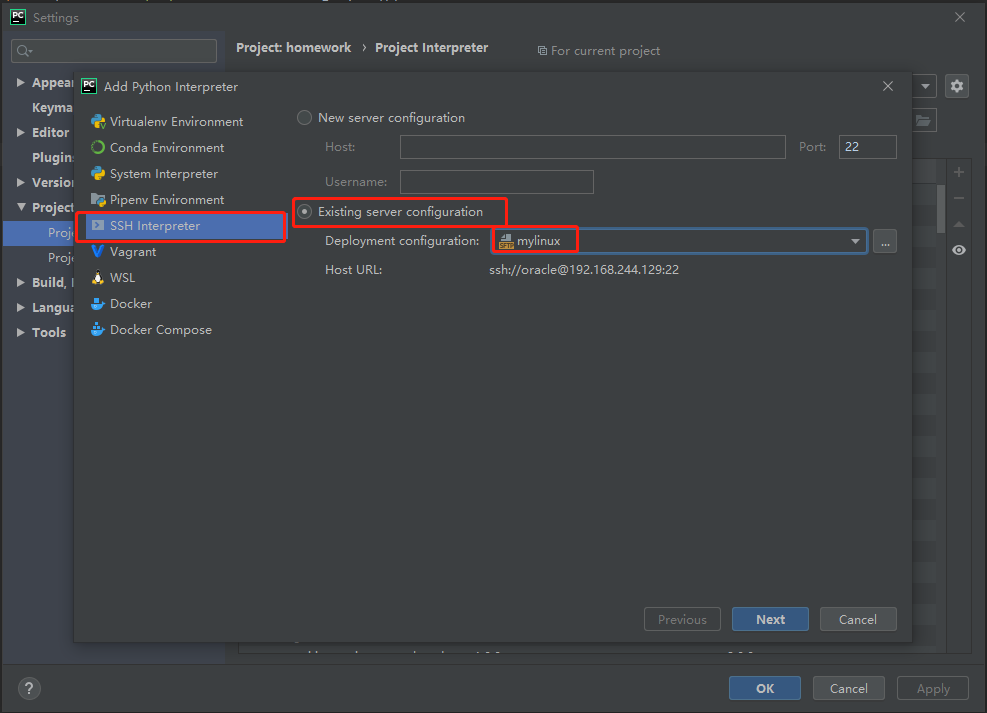Select the WSL interpreter option
The height and width of the screenshot is (713, 987).
pos(122,278)
